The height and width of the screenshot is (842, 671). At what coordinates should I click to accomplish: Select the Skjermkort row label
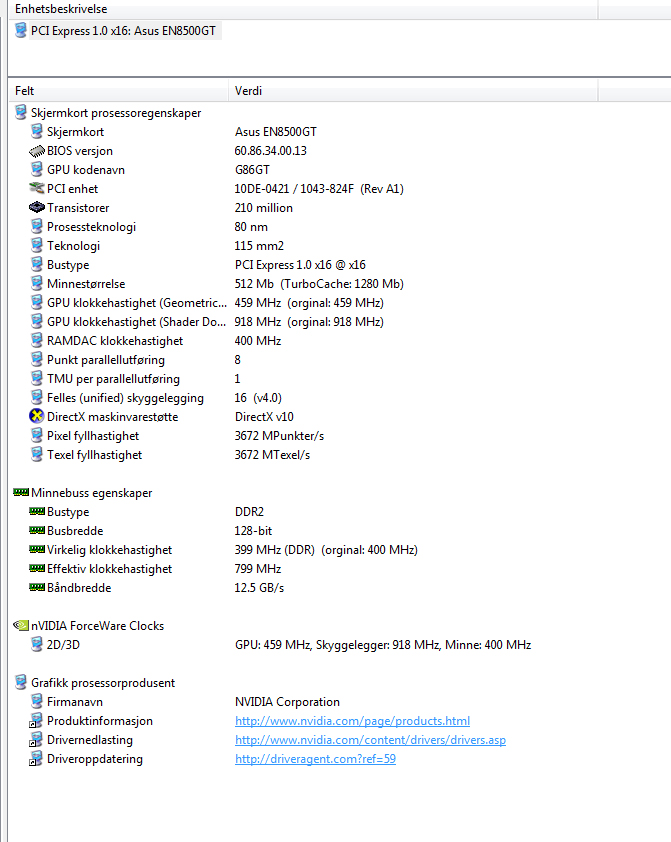pyautogui.click(x=75, y=132)
